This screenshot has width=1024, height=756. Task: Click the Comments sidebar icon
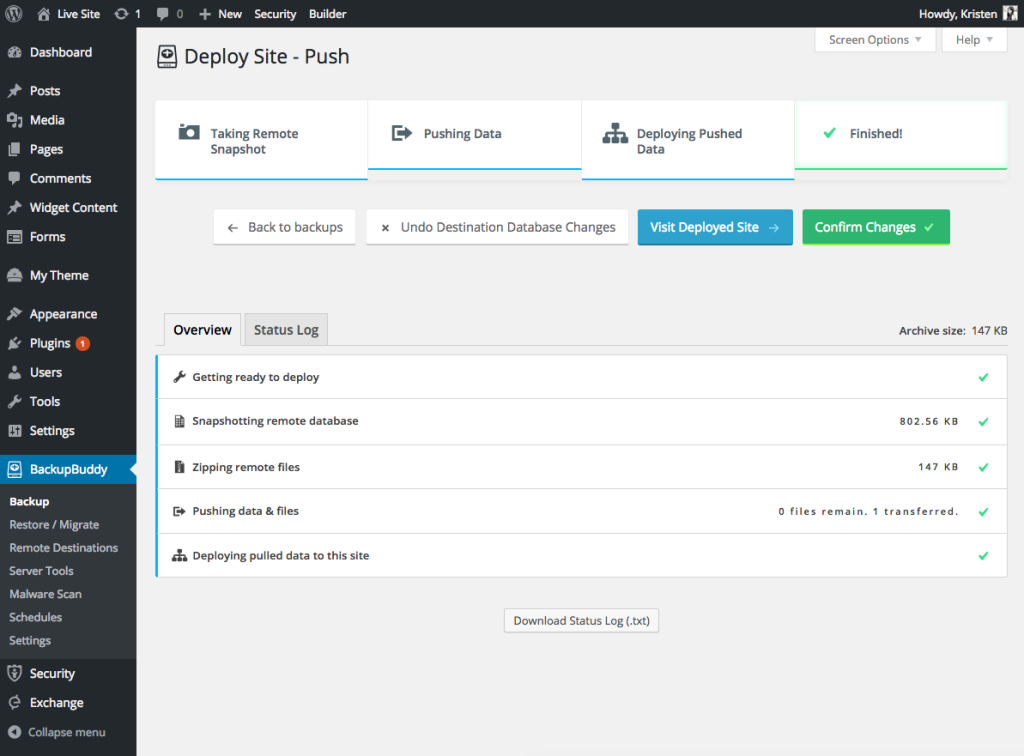(x=14, y=178)
